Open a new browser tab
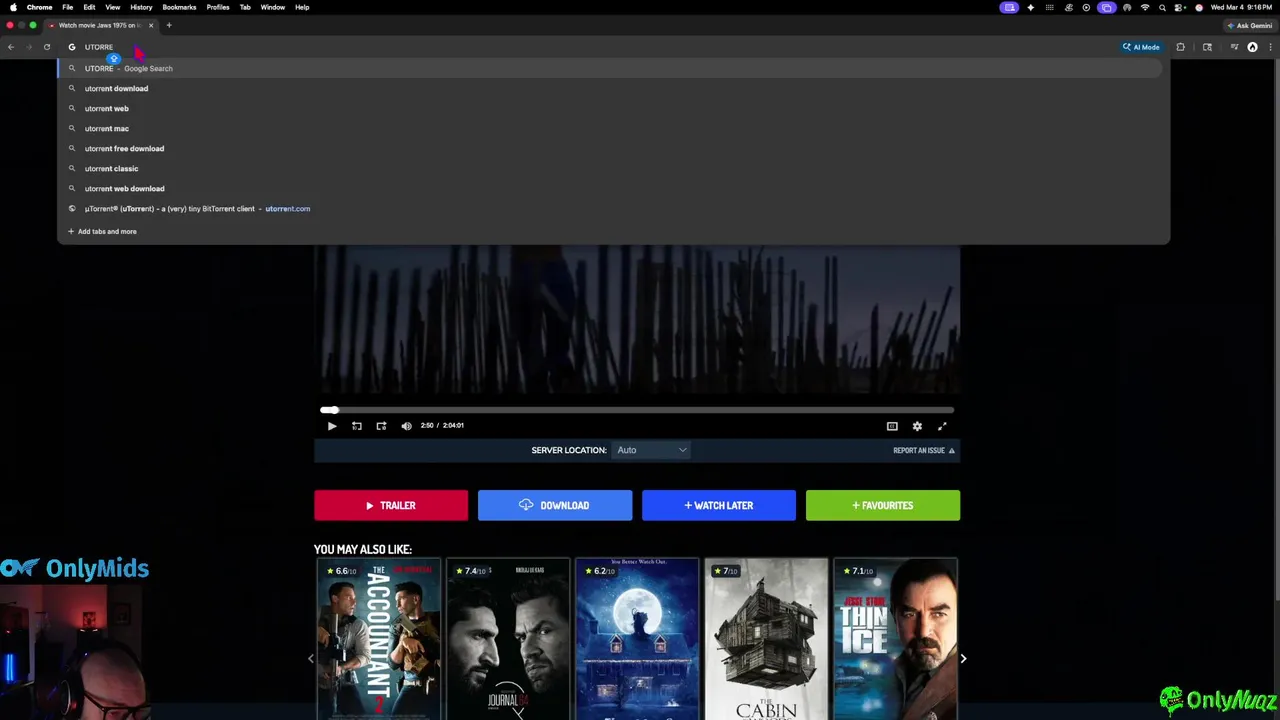The image size is (1280, 720). [169, 25]
